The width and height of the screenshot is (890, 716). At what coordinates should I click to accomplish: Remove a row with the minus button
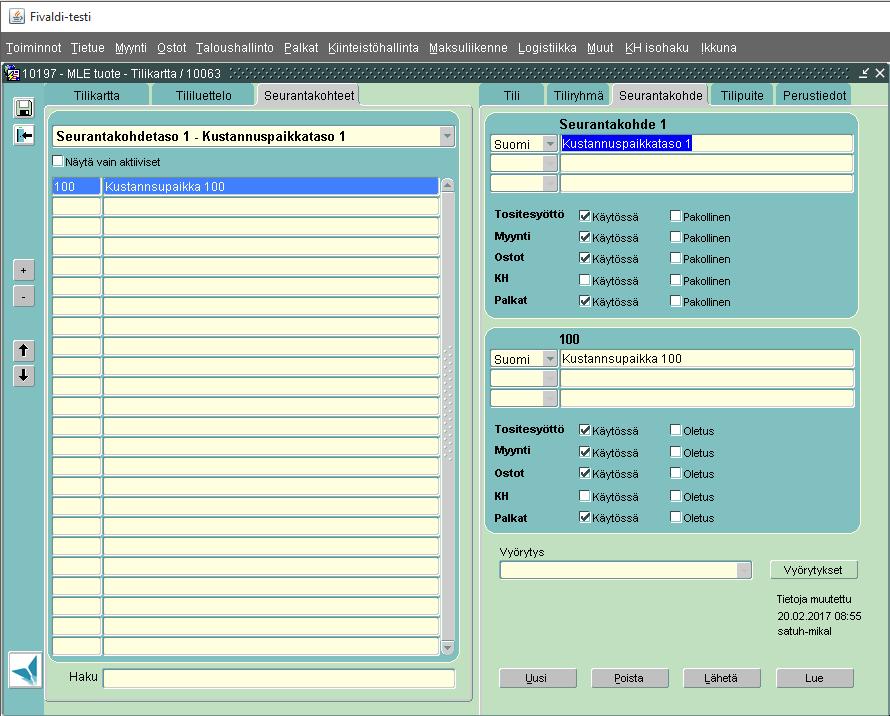click(x=23, y=296)
